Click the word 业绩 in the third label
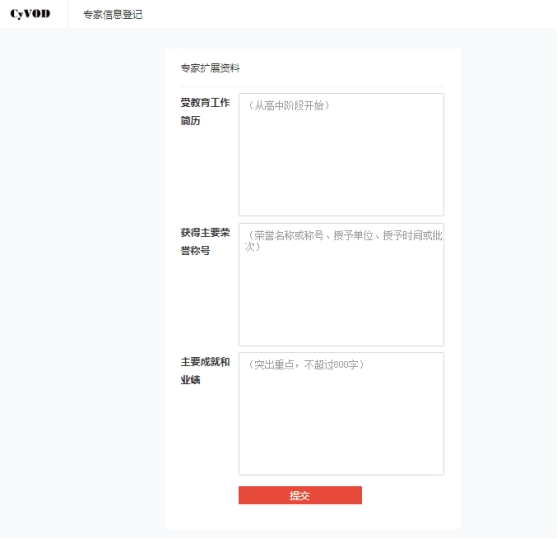 190,380
